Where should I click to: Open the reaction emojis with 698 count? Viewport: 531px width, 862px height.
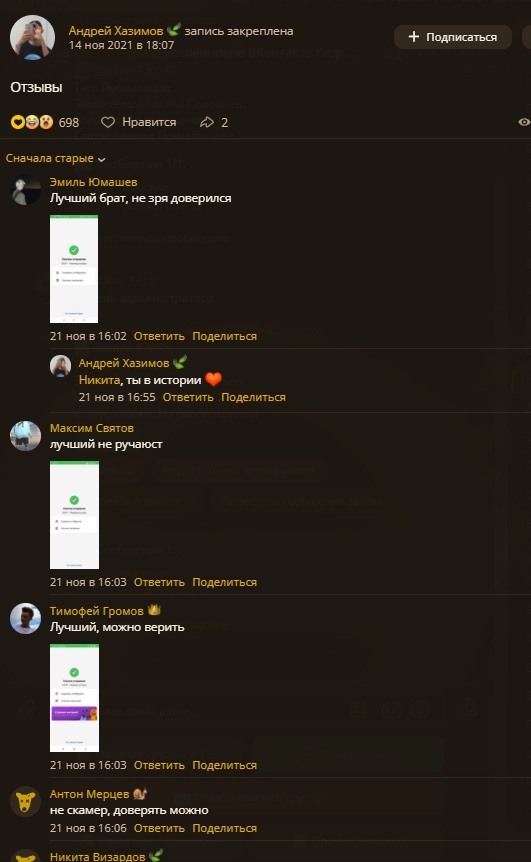coord(32,122)
